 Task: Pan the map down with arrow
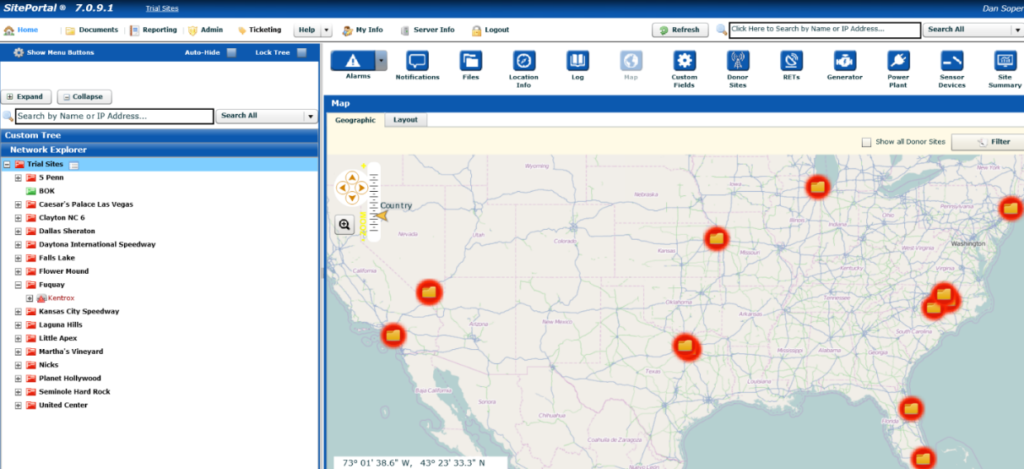pos(351,197)
